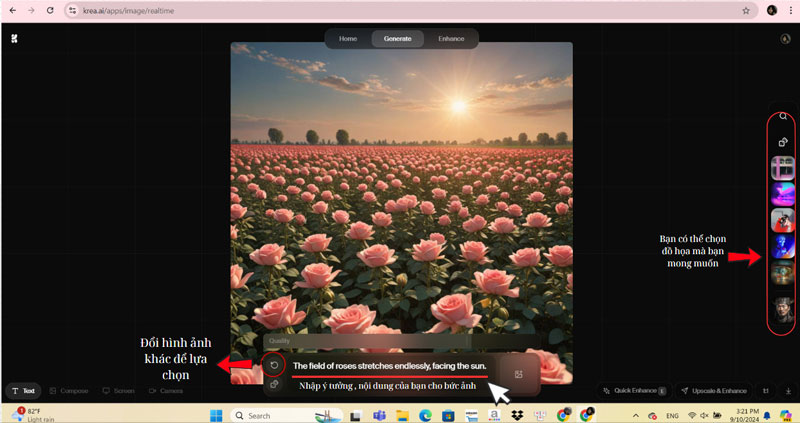Open the Home tab
This screenshot has height=423, width=800.
[348, 38]
